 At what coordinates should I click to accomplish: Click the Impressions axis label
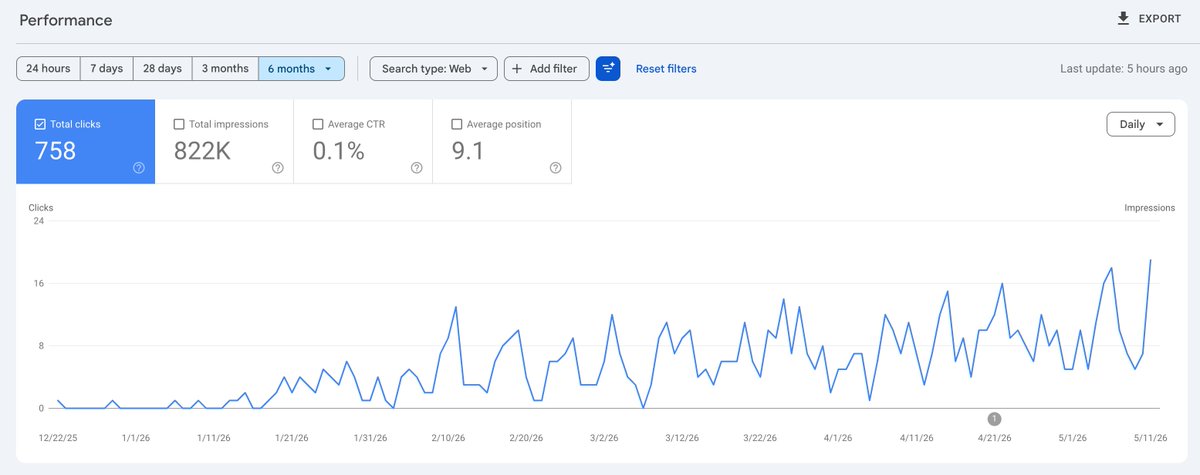pos(1149,208)
